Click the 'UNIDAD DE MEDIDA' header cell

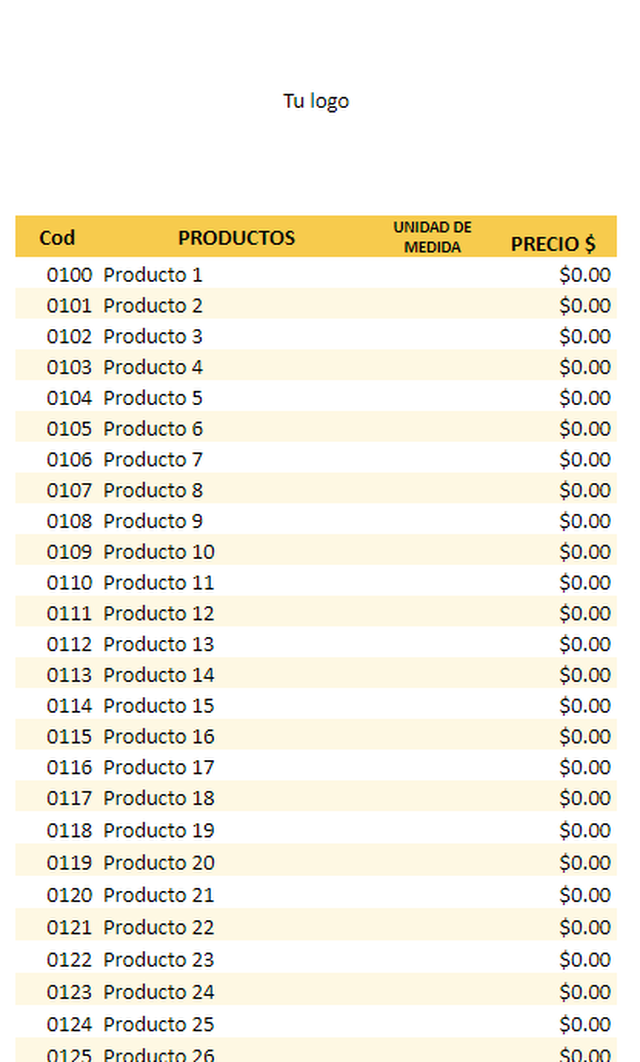click(x=432, y=237)
